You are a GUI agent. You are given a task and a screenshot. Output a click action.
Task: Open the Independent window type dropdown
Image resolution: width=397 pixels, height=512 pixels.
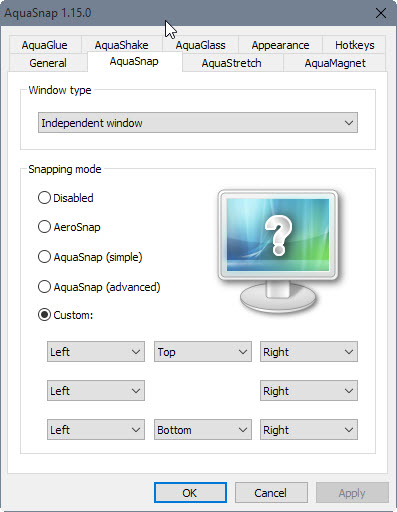tap(198, 123)
